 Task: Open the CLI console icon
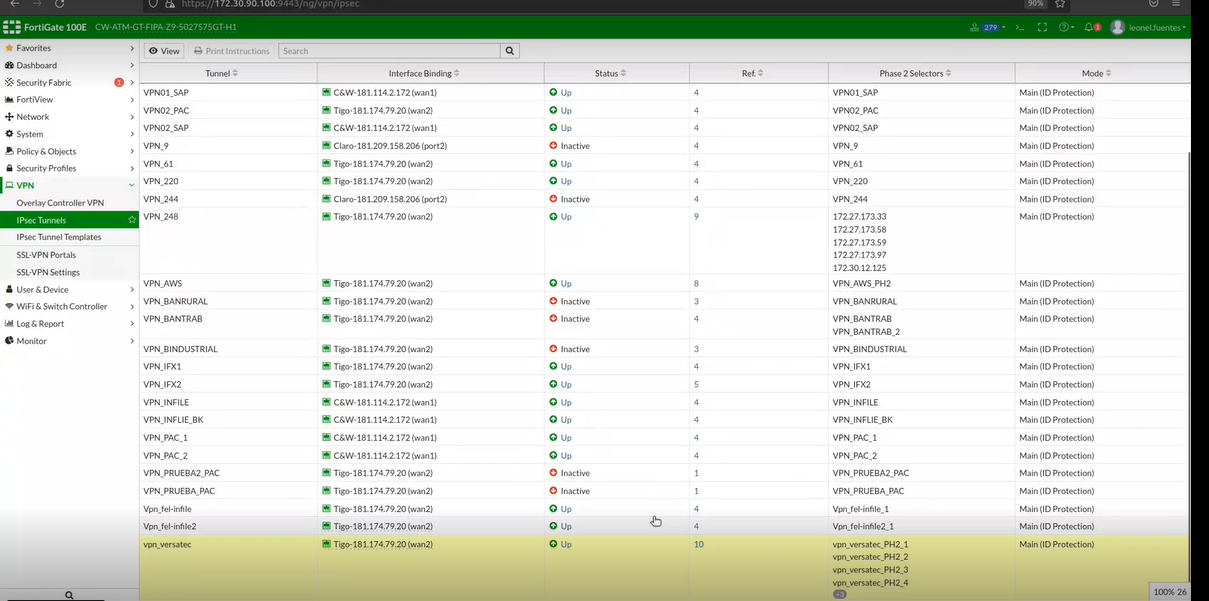point(1019,27)
